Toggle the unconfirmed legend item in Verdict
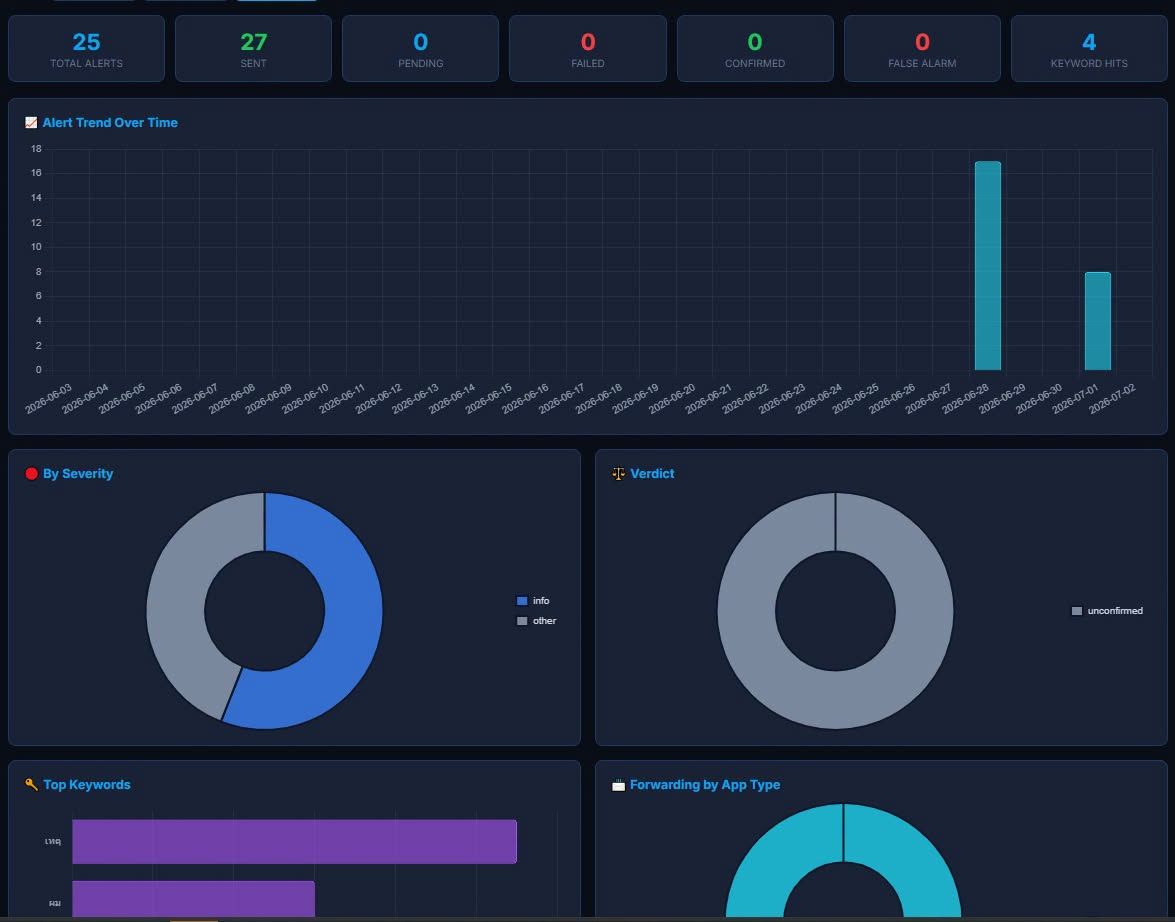Image resolution: width=1175 pixels, height=922 pixels. tap(1107, 611)
